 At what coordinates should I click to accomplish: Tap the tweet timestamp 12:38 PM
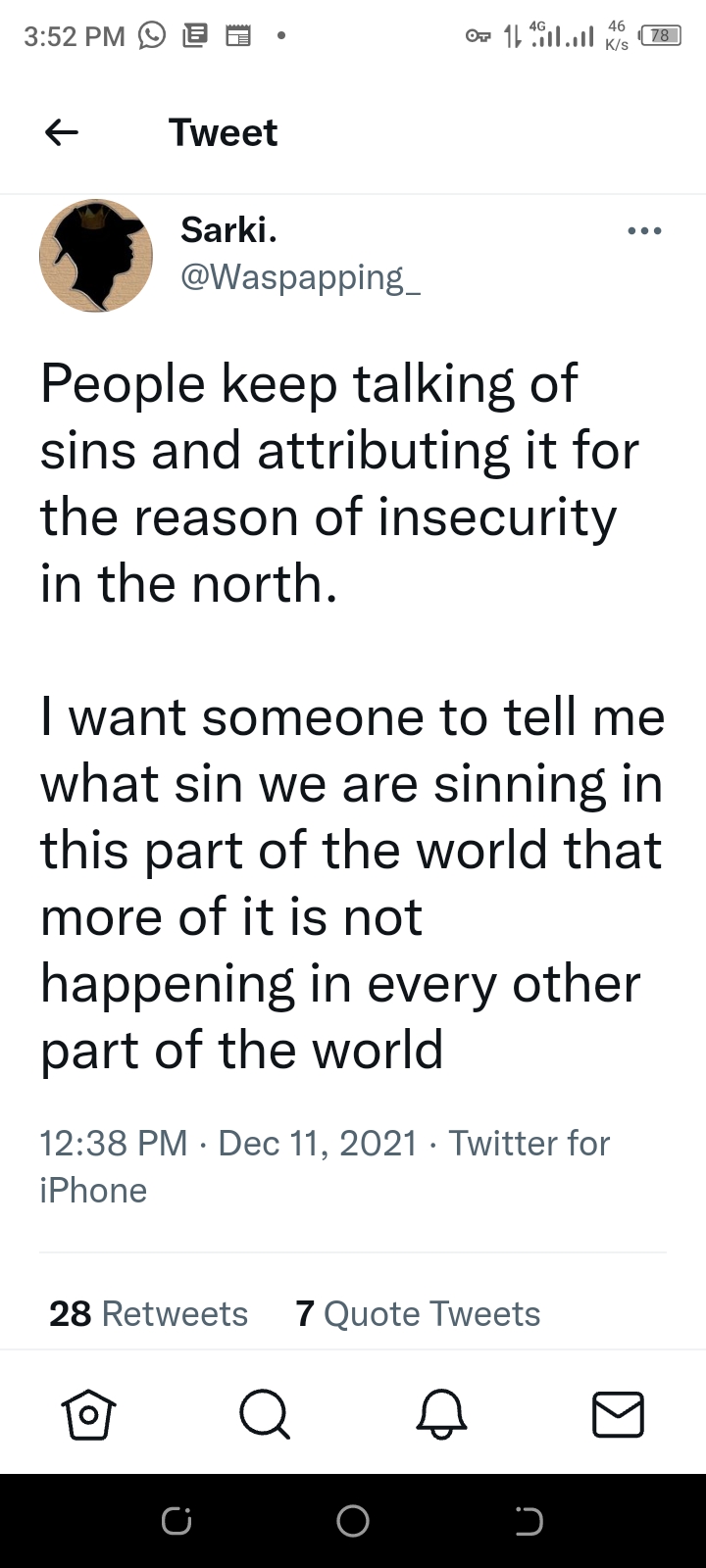coord(113,1143)
